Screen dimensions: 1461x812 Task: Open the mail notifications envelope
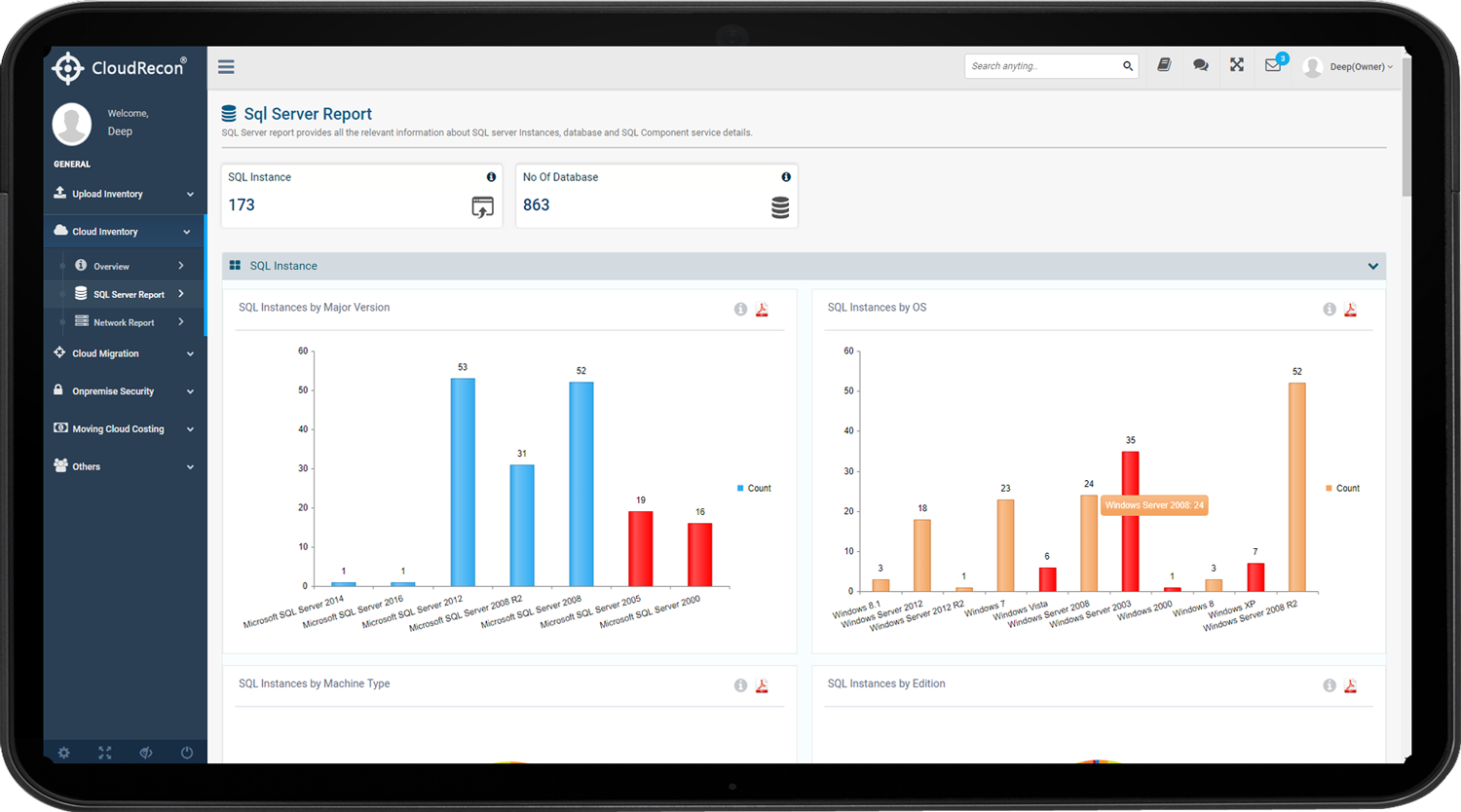tap(1273, 65)
